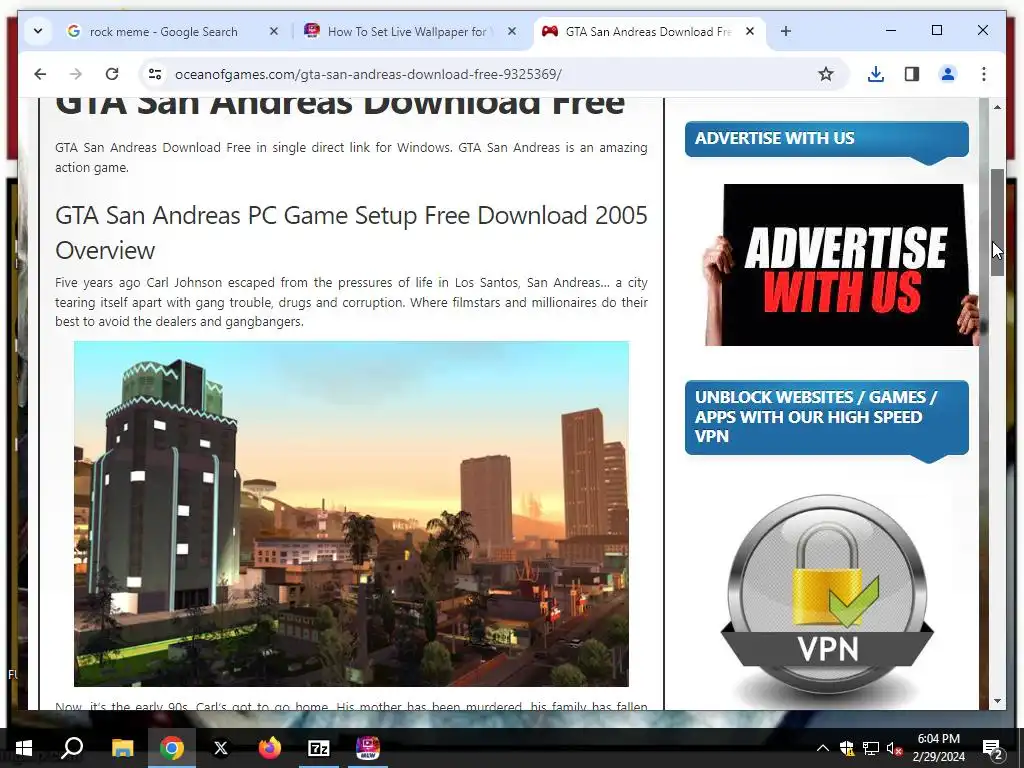
Task: Reload the current page
Action: (x=112, y=74)
